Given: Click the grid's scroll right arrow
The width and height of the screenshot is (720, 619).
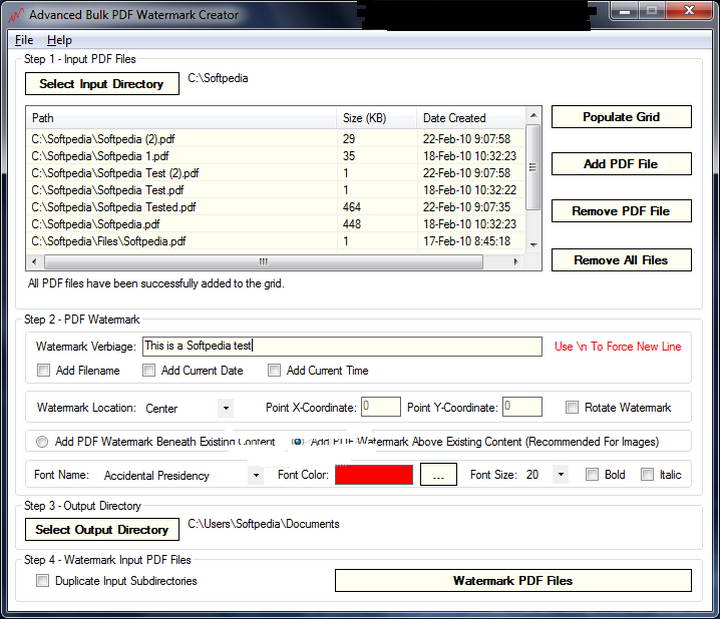Looking at the screenshot, I should [x=516, y=262].
